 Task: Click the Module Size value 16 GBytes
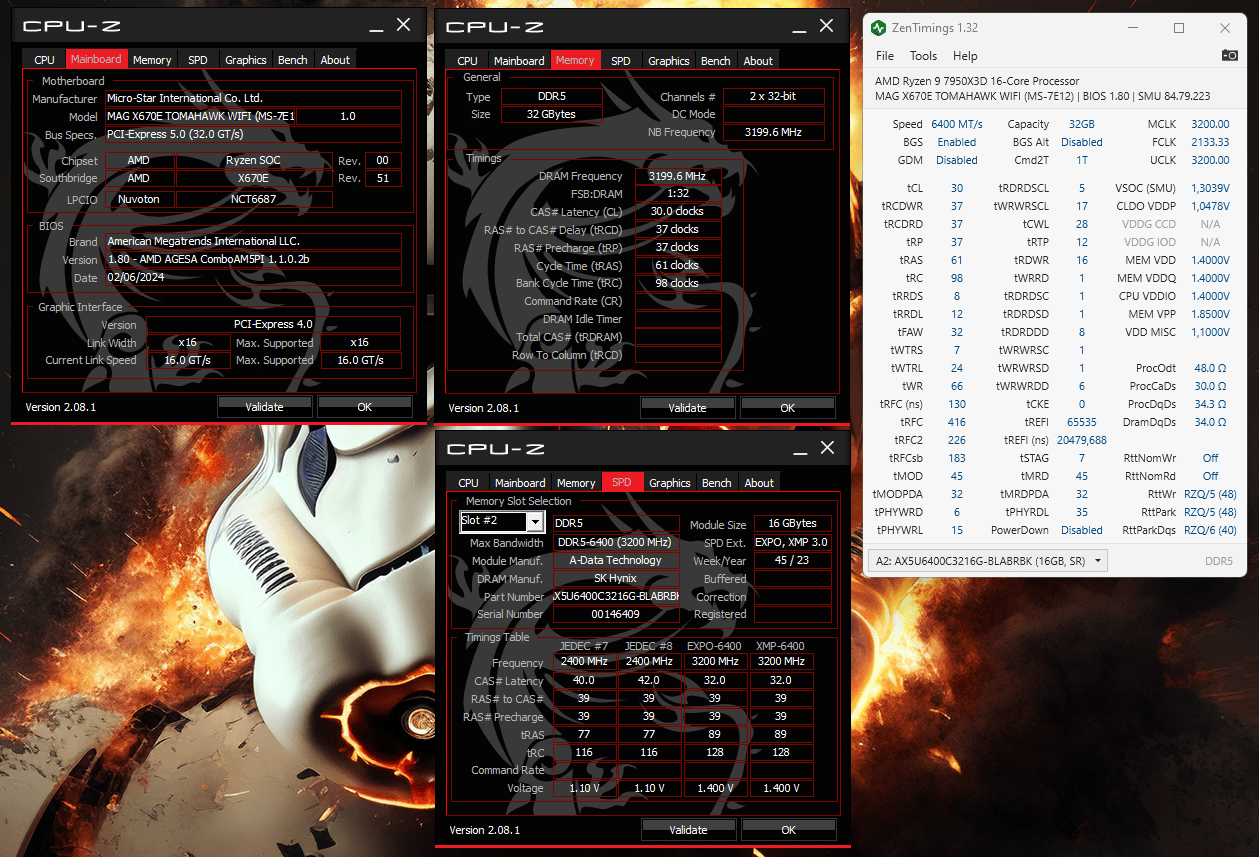click(792, 523)
